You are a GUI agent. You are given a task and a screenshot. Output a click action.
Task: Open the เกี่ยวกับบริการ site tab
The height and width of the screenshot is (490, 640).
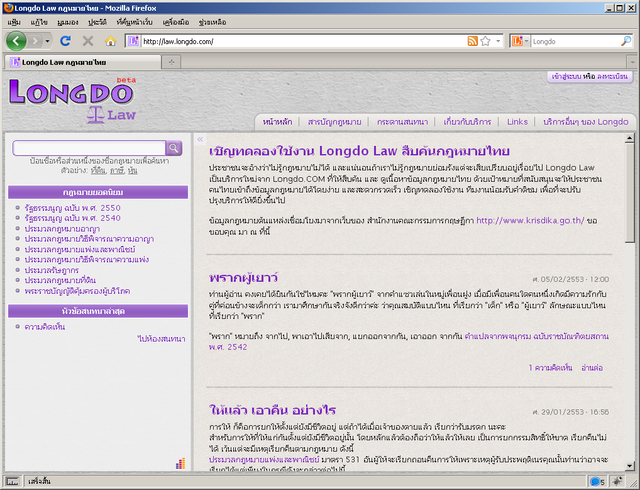(x=467, y=122)
